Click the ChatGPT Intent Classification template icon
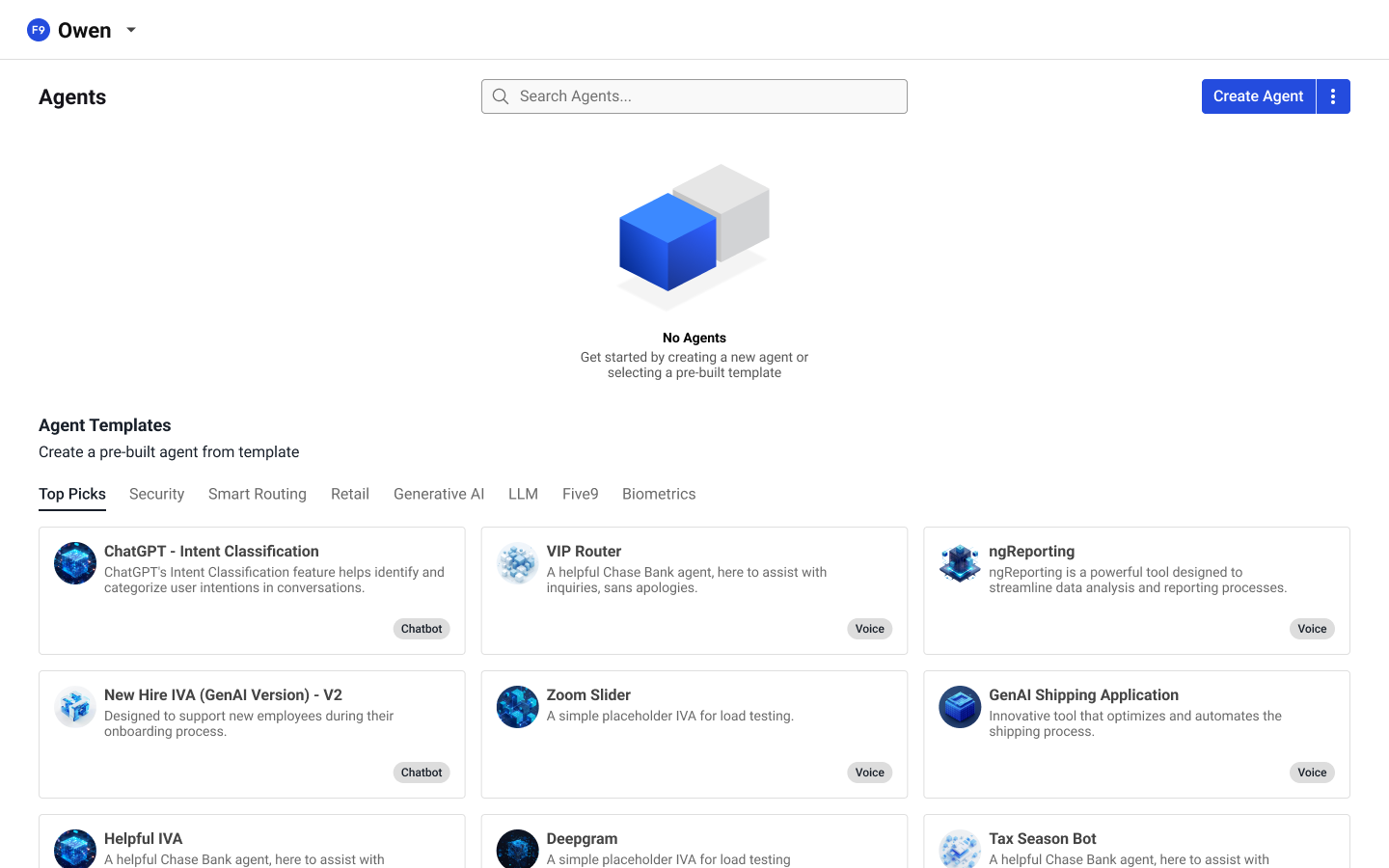Screen dimensions: 1389x868 (75, 563)
